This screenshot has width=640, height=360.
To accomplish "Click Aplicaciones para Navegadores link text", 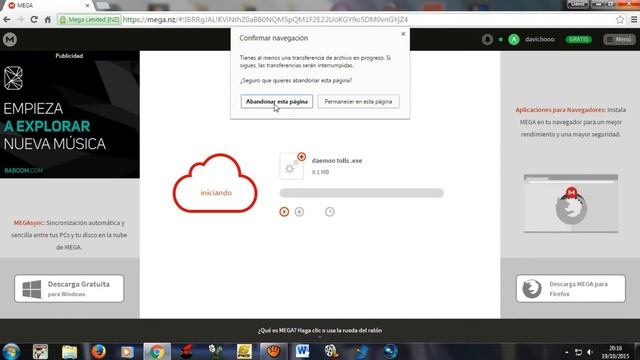I will 560,110.
